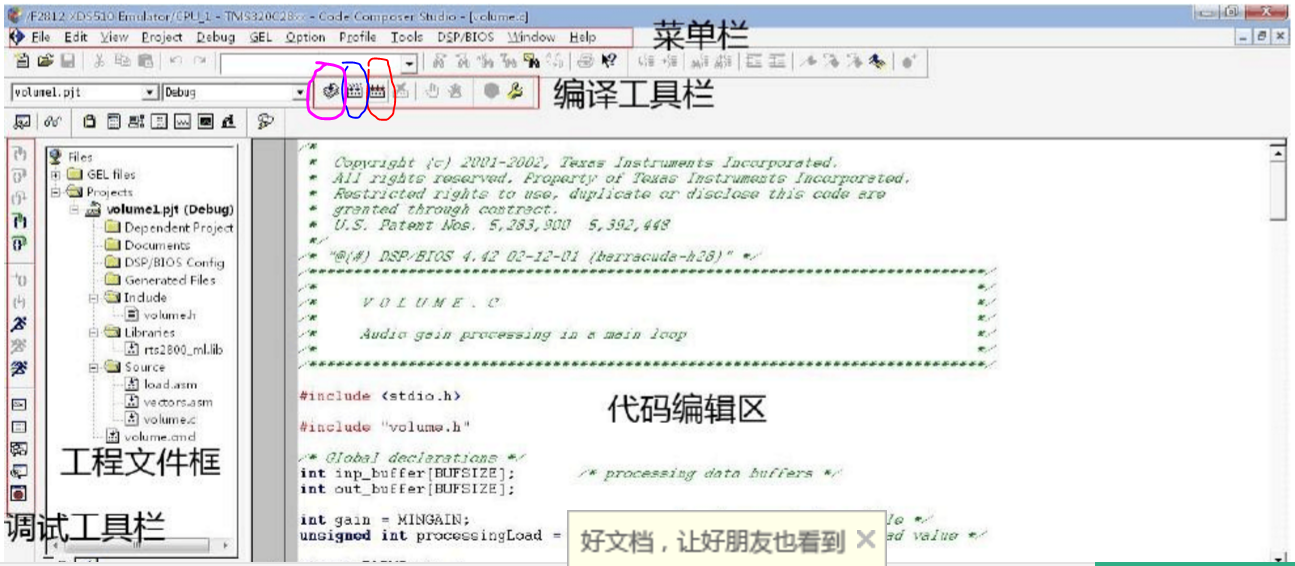Click the Paste clipboard icon

pos(145,62)
